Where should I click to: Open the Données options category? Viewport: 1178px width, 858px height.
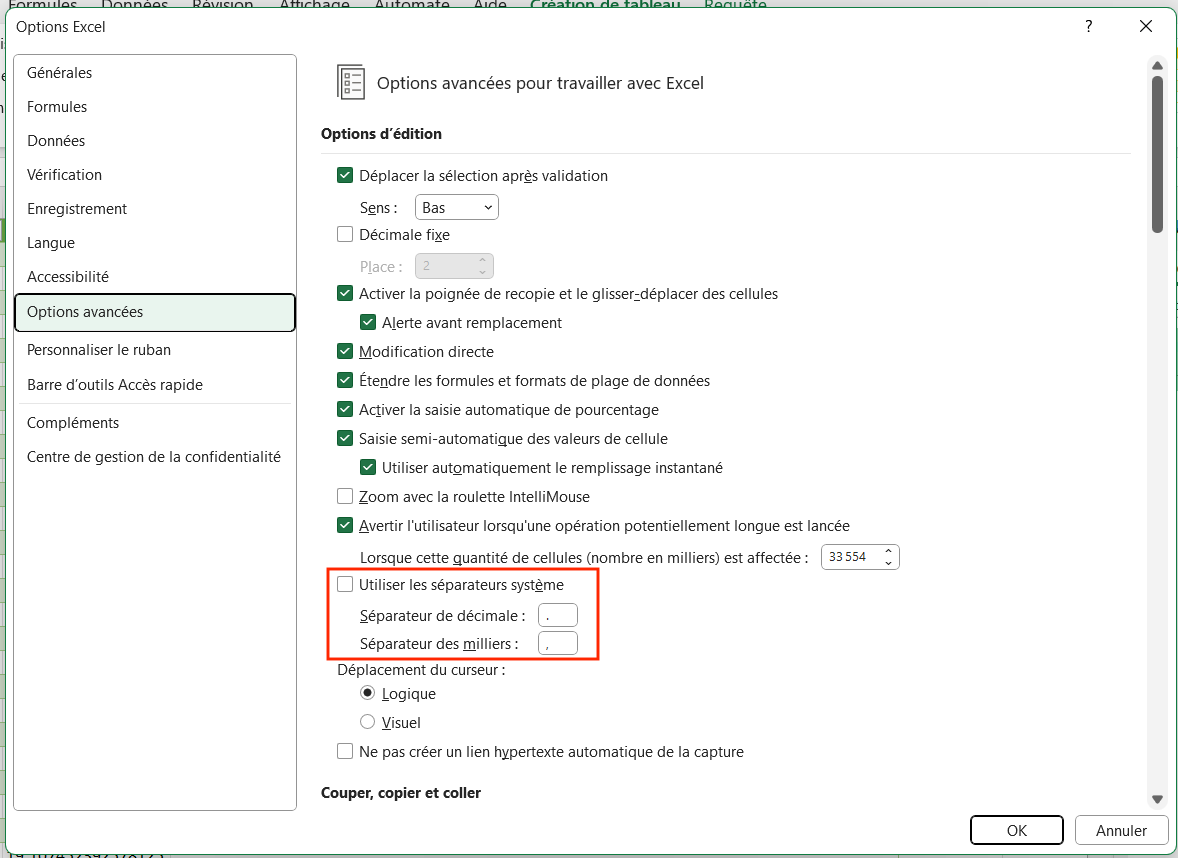[x=155, y=140]
